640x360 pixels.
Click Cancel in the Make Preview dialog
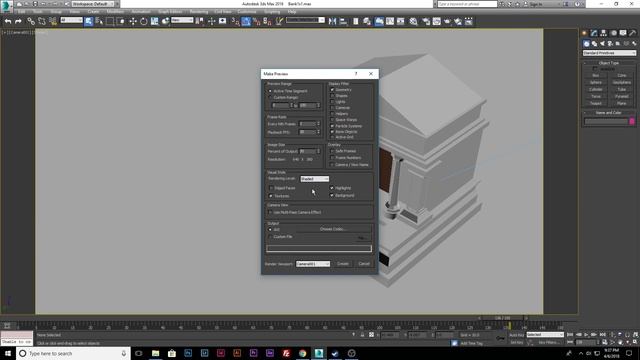coord(364,264)
